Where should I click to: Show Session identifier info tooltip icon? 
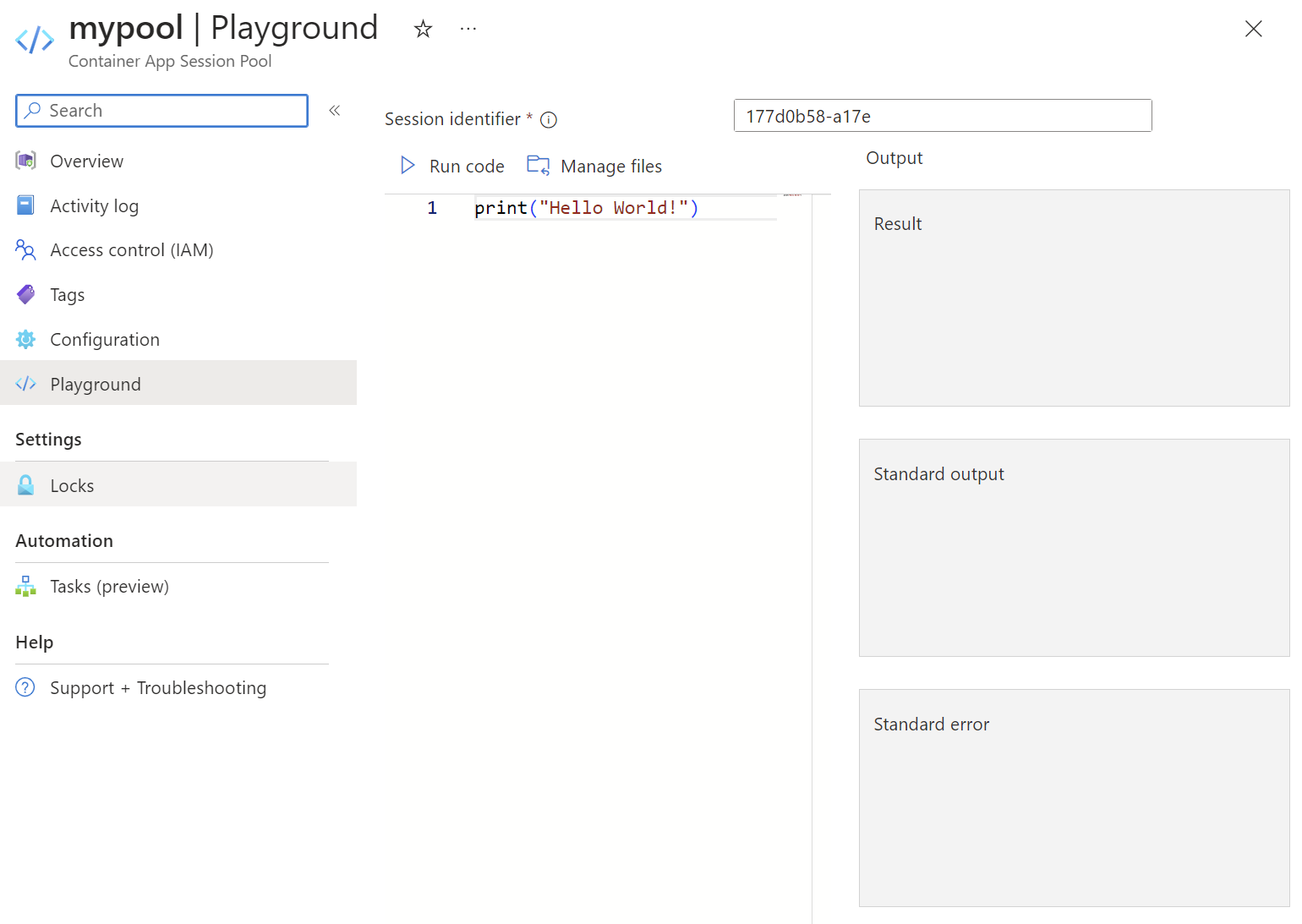(x=549, y=120)
